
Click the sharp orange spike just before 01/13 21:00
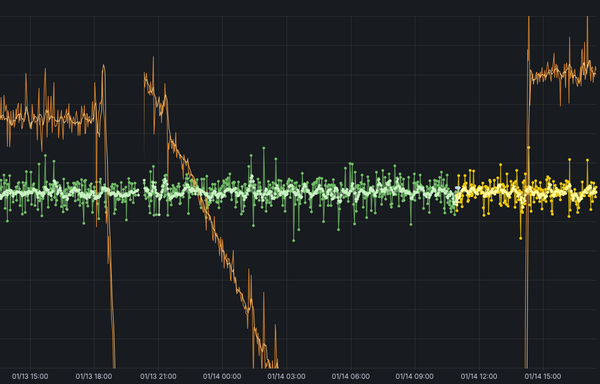coord(153,57)
